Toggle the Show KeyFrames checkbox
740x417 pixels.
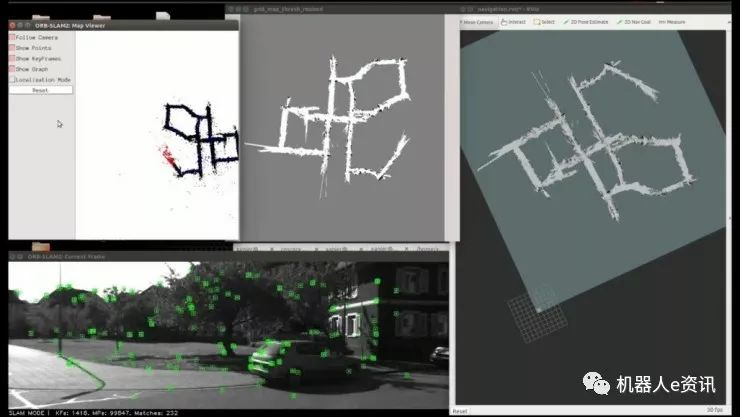click(12, 58)
